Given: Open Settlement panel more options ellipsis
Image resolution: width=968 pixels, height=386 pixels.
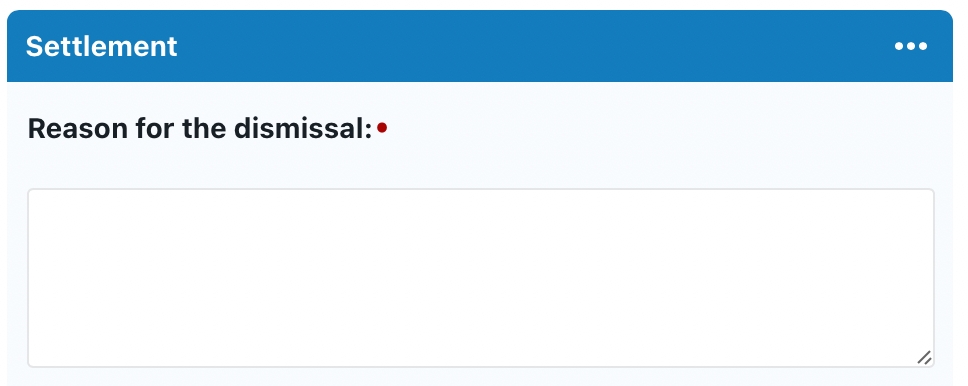Looking at the screenshot, I should tap(911, 46).
